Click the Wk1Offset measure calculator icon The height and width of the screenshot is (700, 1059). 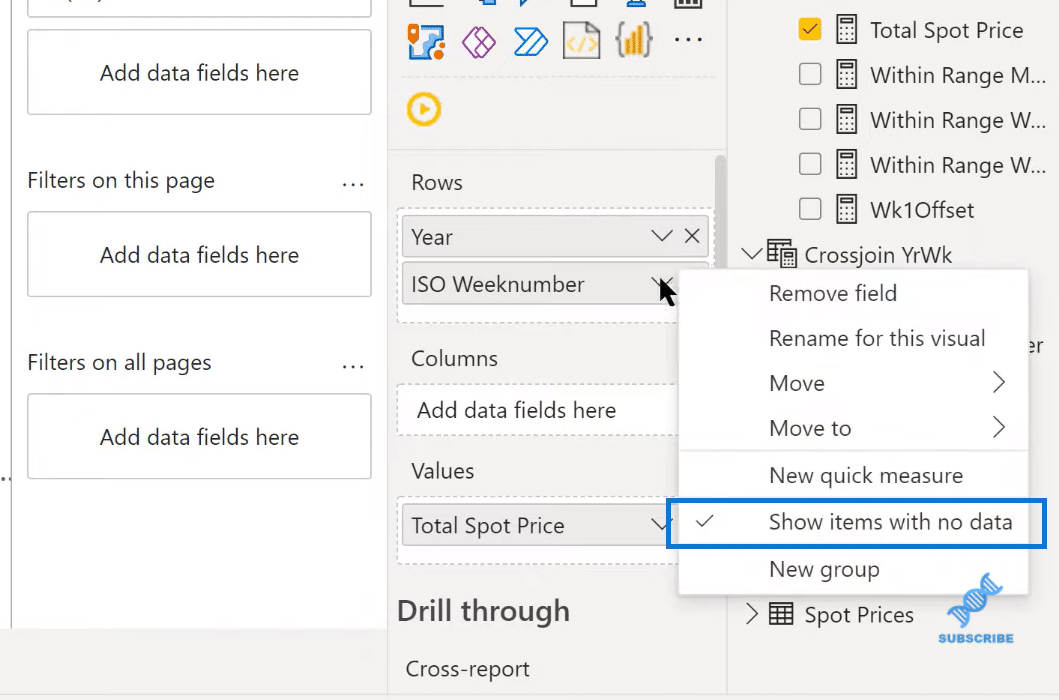coord(846,209)
